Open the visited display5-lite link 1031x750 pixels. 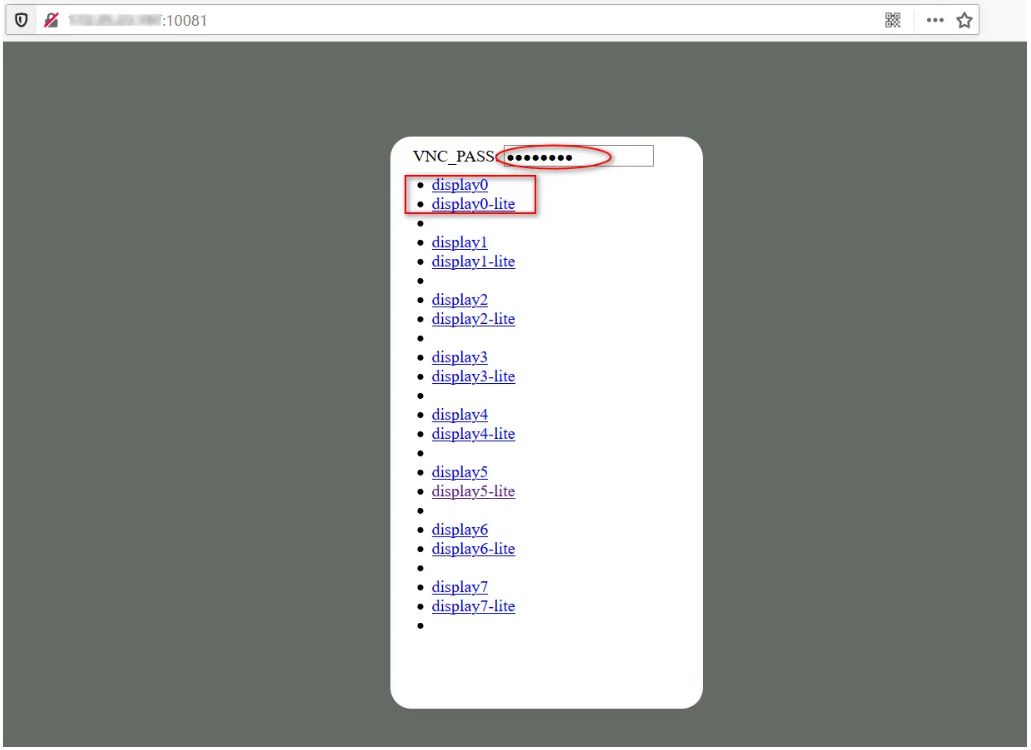point(473,491)
